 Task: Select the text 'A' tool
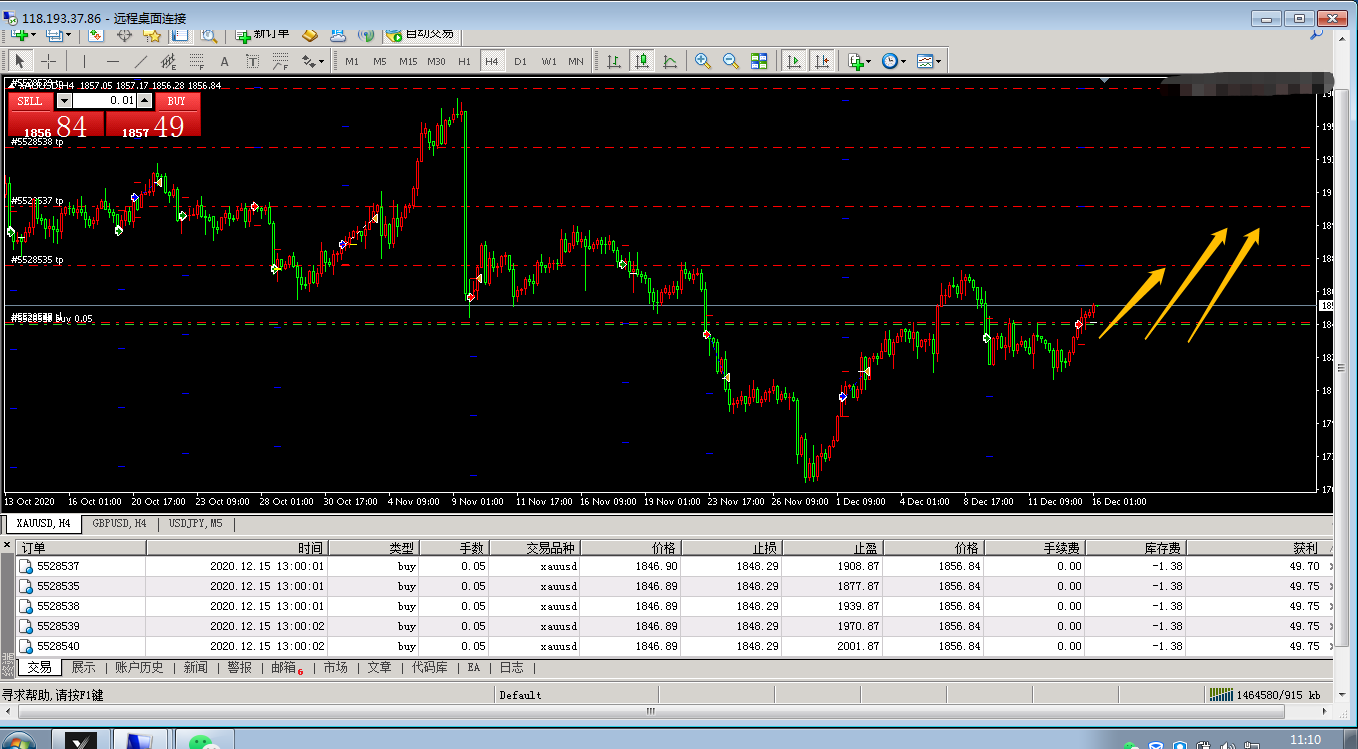point(224,61)
